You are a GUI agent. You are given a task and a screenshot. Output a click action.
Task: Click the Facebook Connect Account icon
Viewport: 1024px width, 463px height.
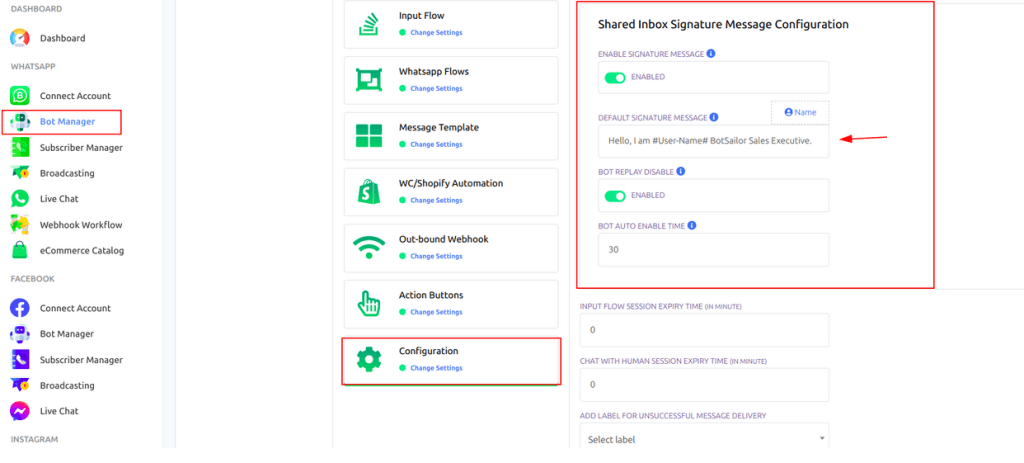(20, 308)
